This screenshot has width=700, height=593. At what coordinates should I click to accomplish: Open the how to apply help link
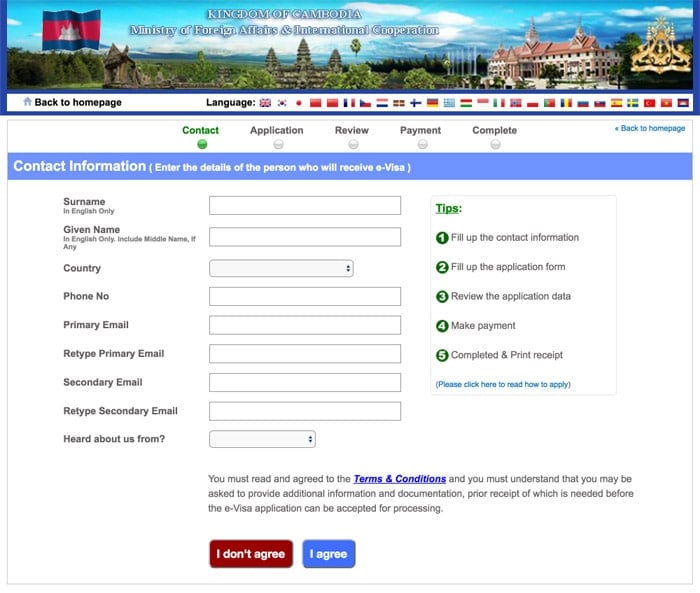point(503,384)
